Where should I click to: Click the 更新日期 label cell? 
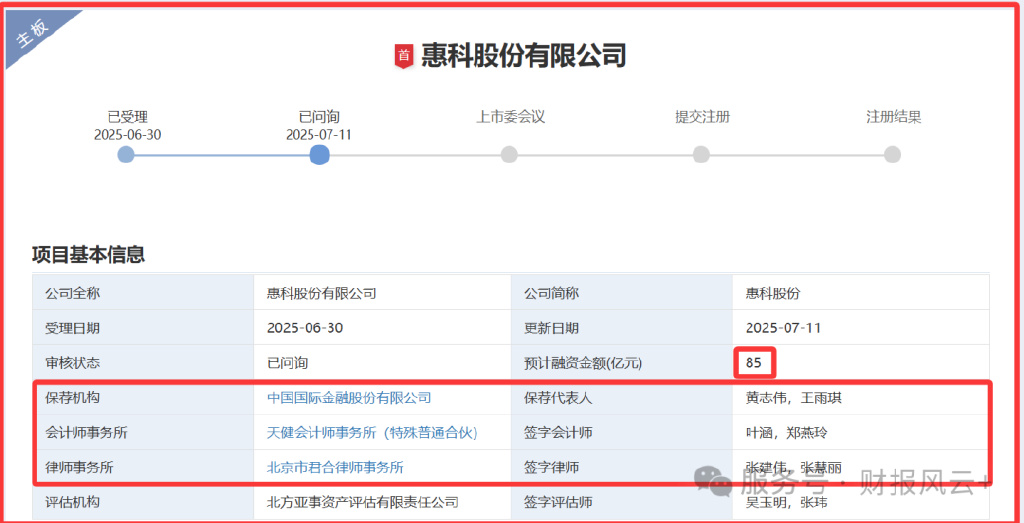622,328
